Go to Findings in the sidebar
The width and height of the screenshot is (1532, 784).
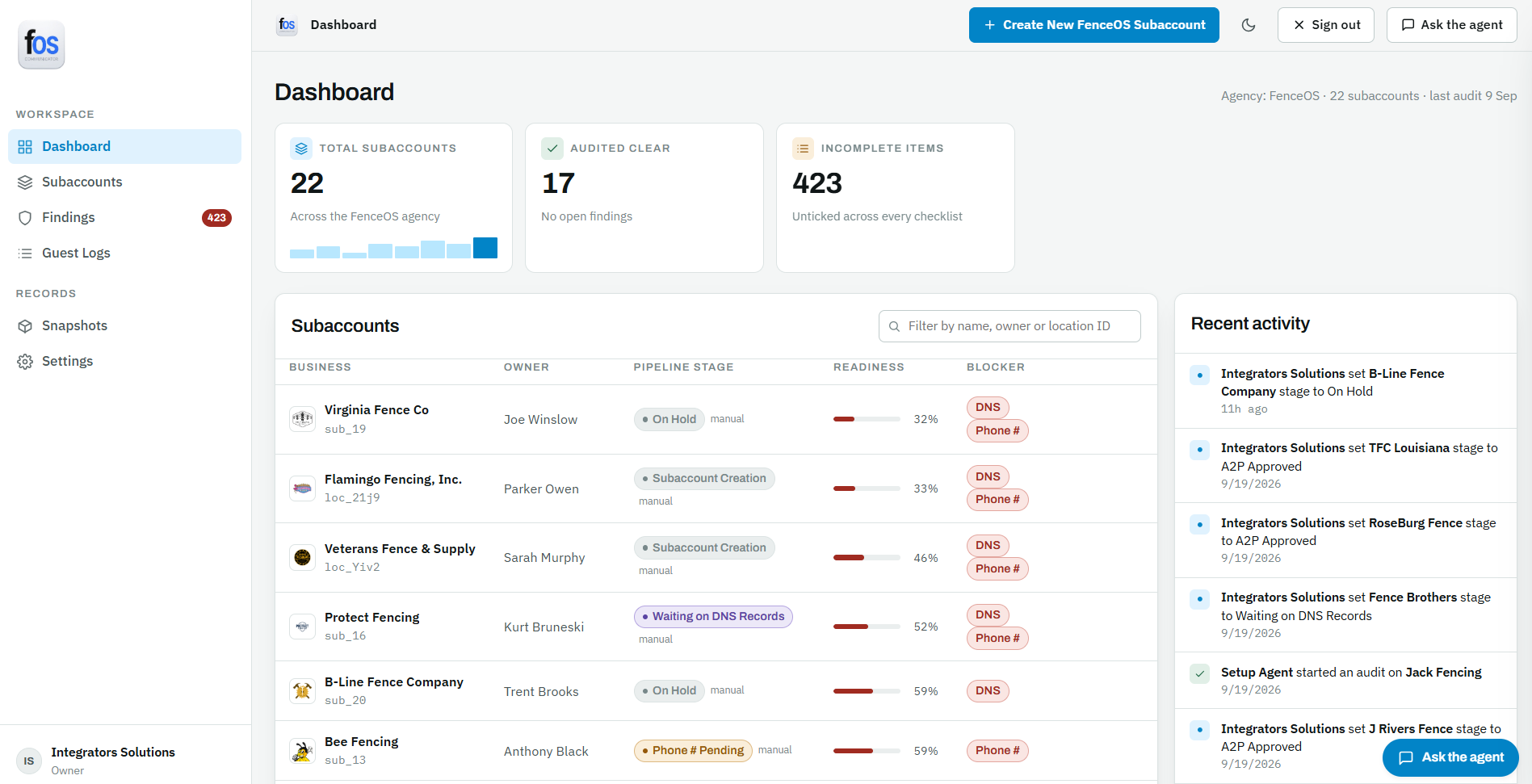(x=124, y=217)
